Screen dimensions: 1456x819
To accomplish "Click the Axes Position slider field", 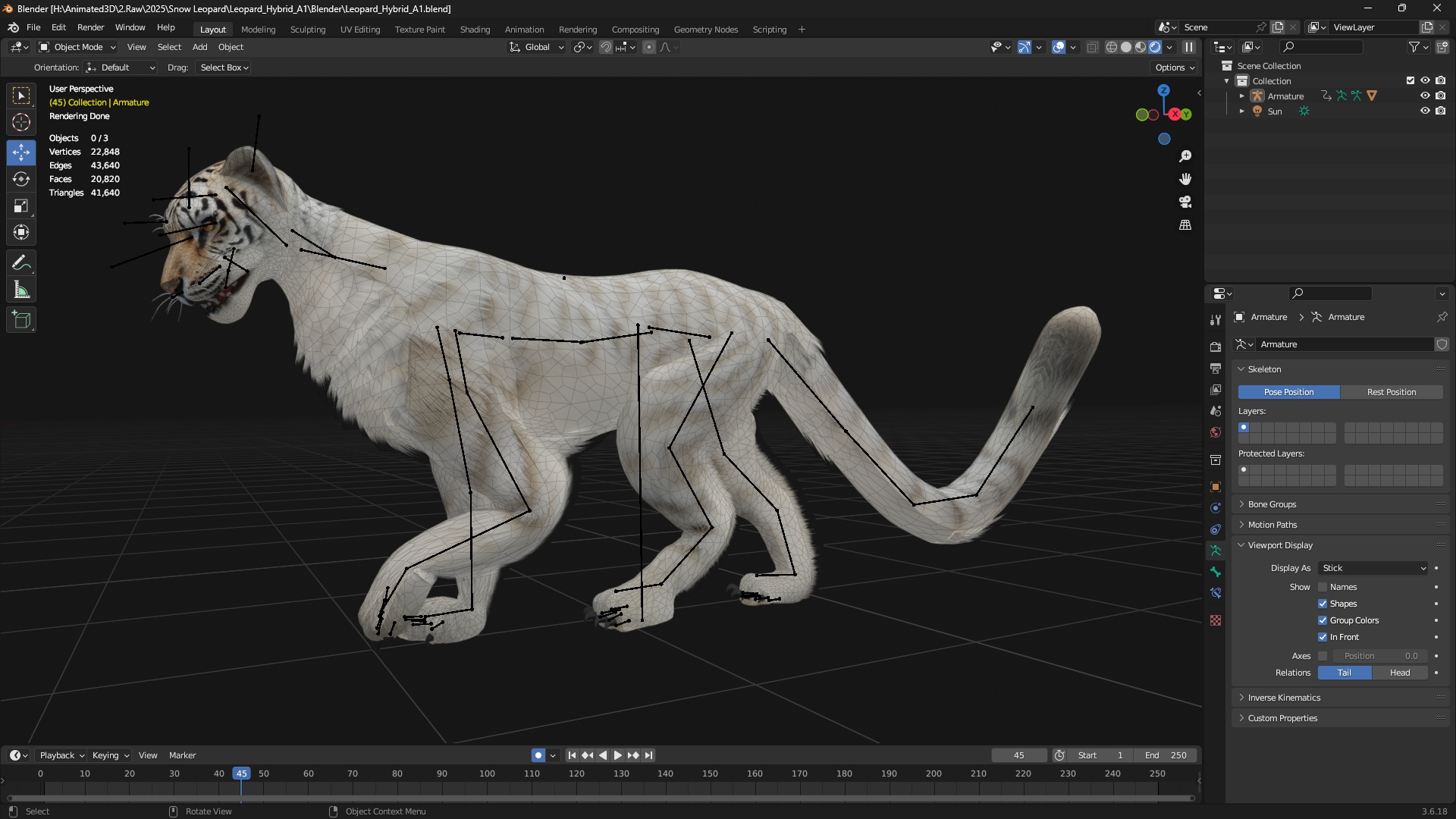I will pos(1379,656).
